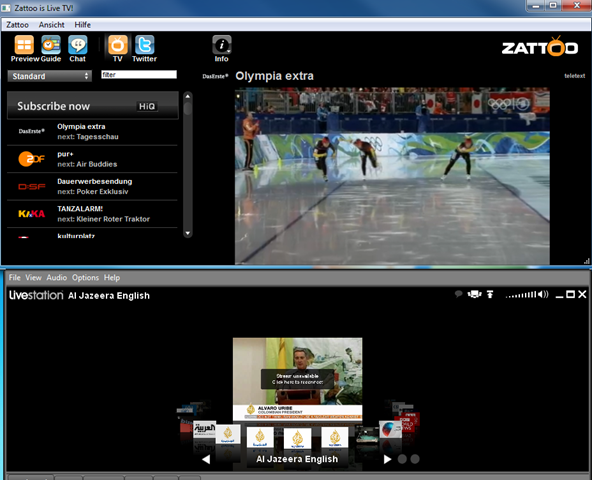The height and width of the screenshot is (480, 592).
Task: Close the Livestation player
Action: pos(582,294)
